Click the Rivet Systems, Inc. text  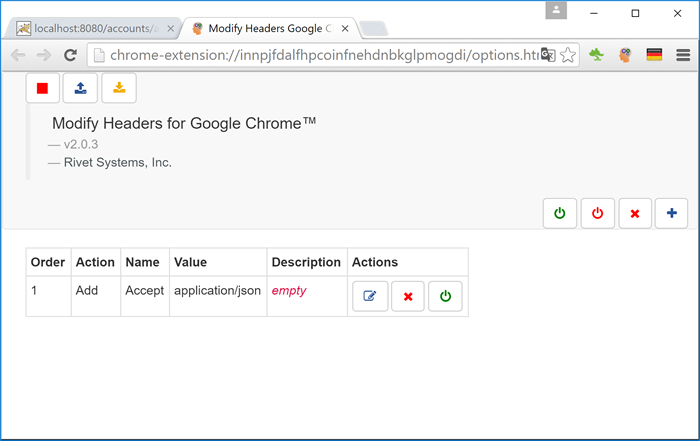click(117, 162)
